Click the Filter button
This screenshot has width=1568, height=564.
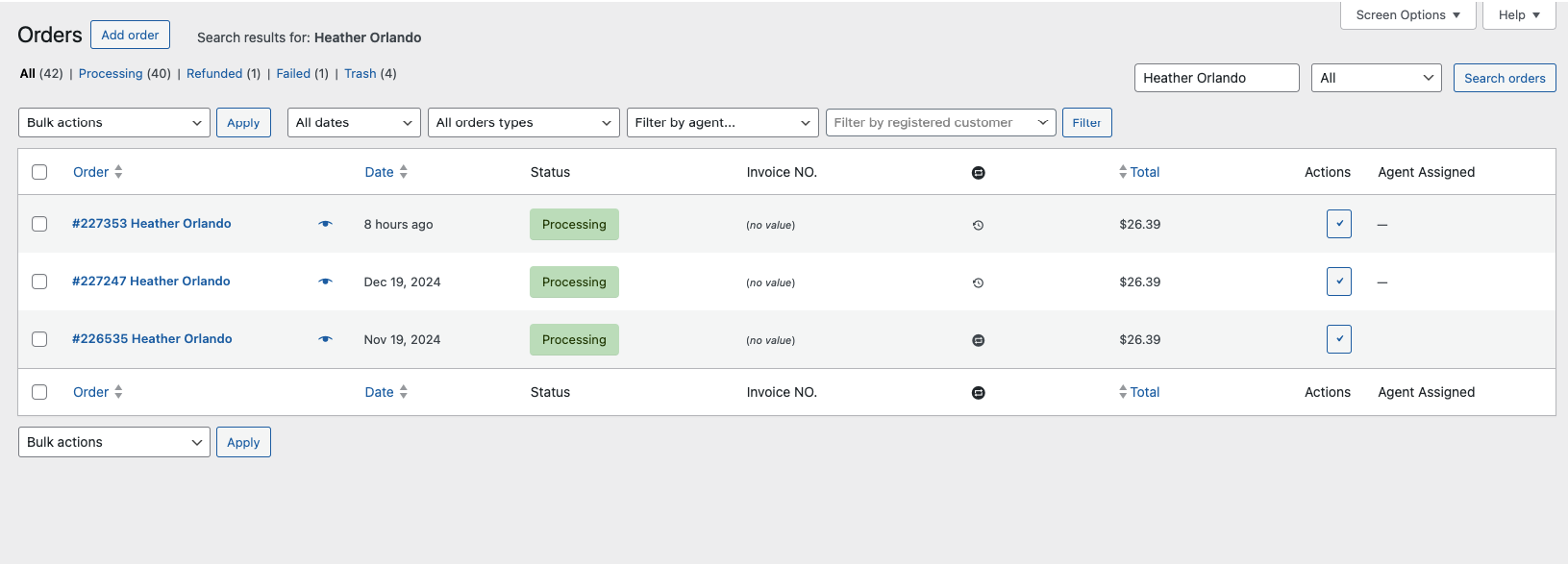[x=1087, y=123]
